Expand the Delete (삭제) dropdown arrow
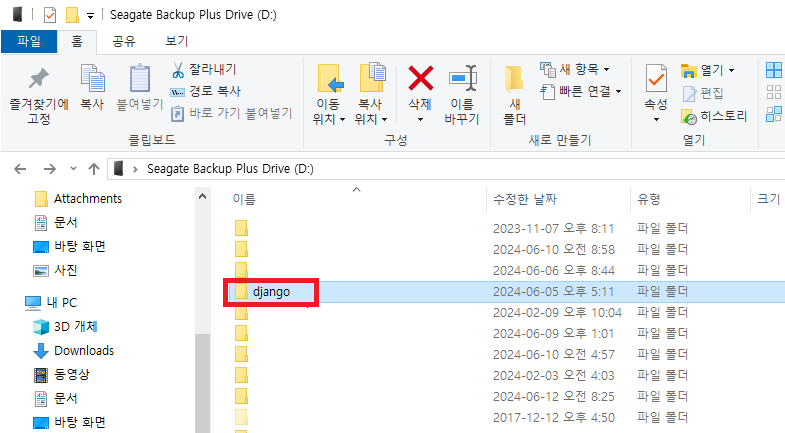The image size is (785, 433). pos(421,120)
